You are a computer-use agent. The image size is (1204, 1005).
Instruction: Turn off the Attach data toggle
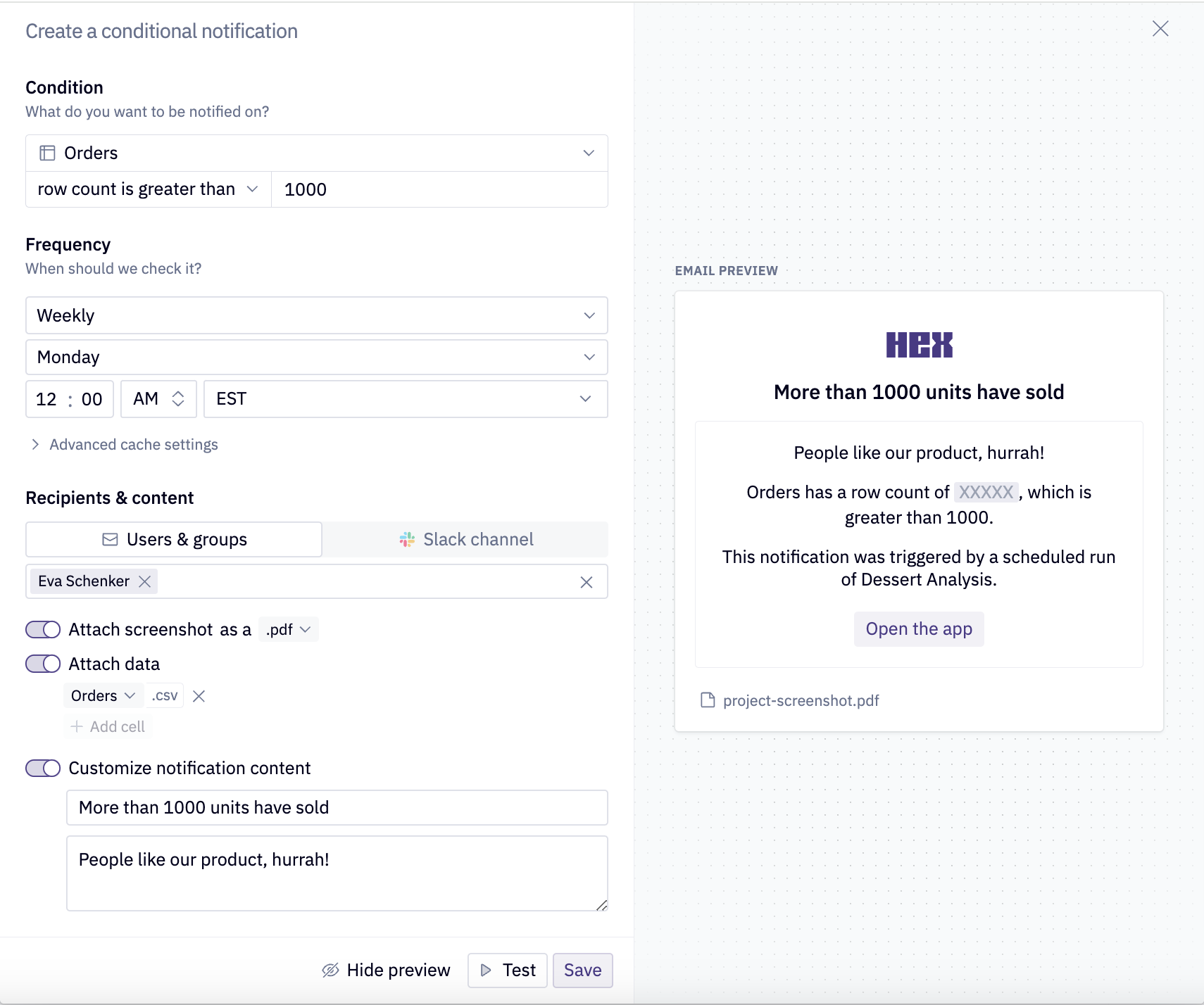[42, 663]
